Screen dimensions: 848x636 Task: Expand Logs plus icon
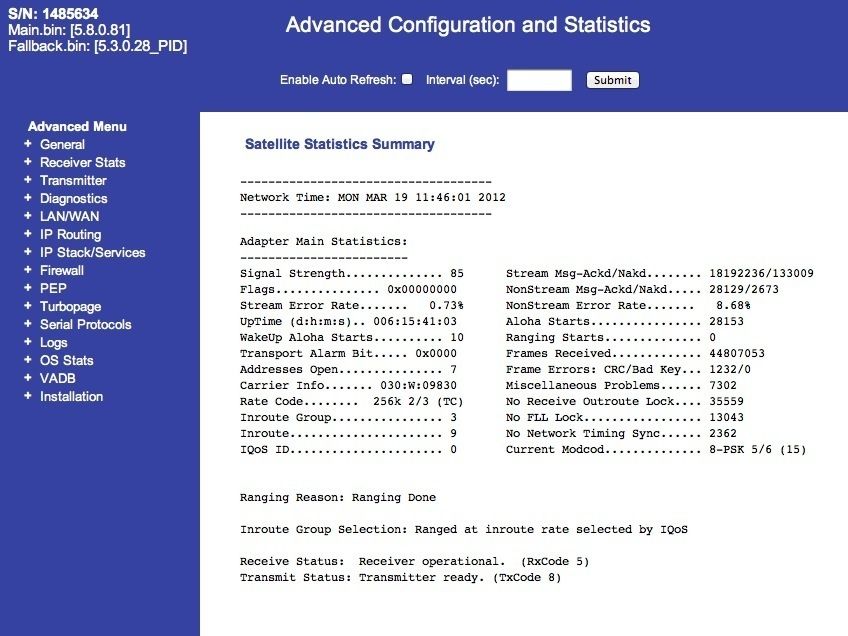click(x=28, y=342)
